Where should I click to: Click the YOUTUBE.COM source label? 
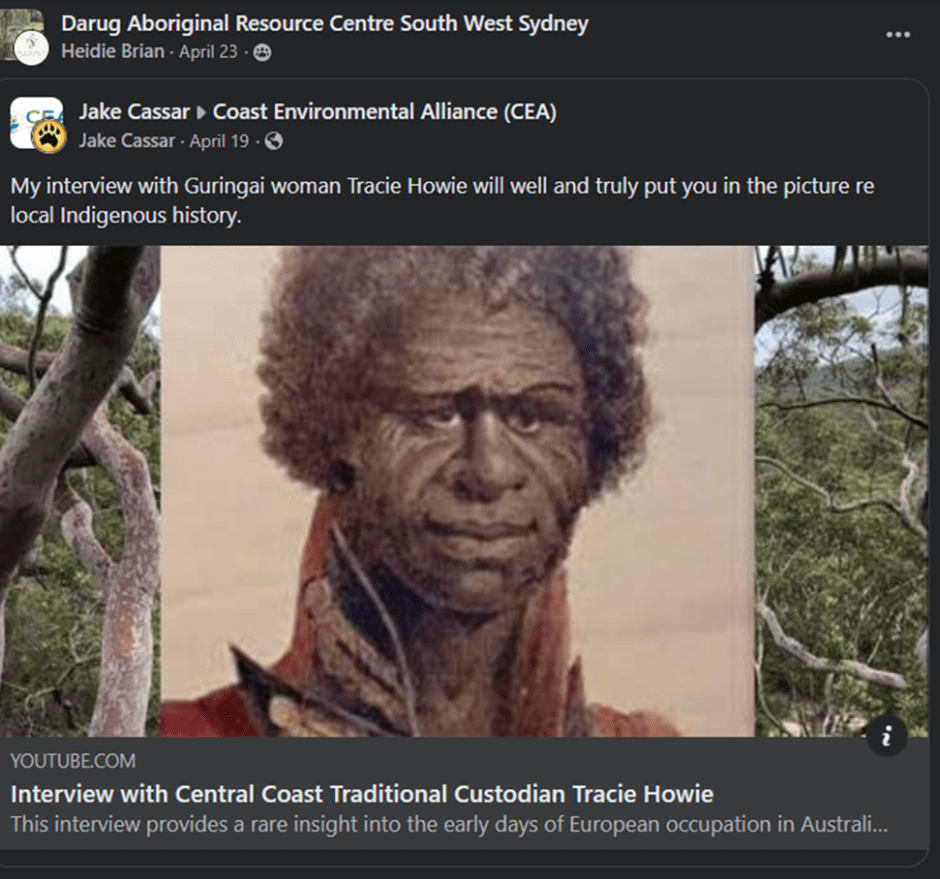click(x=73, y=761)
